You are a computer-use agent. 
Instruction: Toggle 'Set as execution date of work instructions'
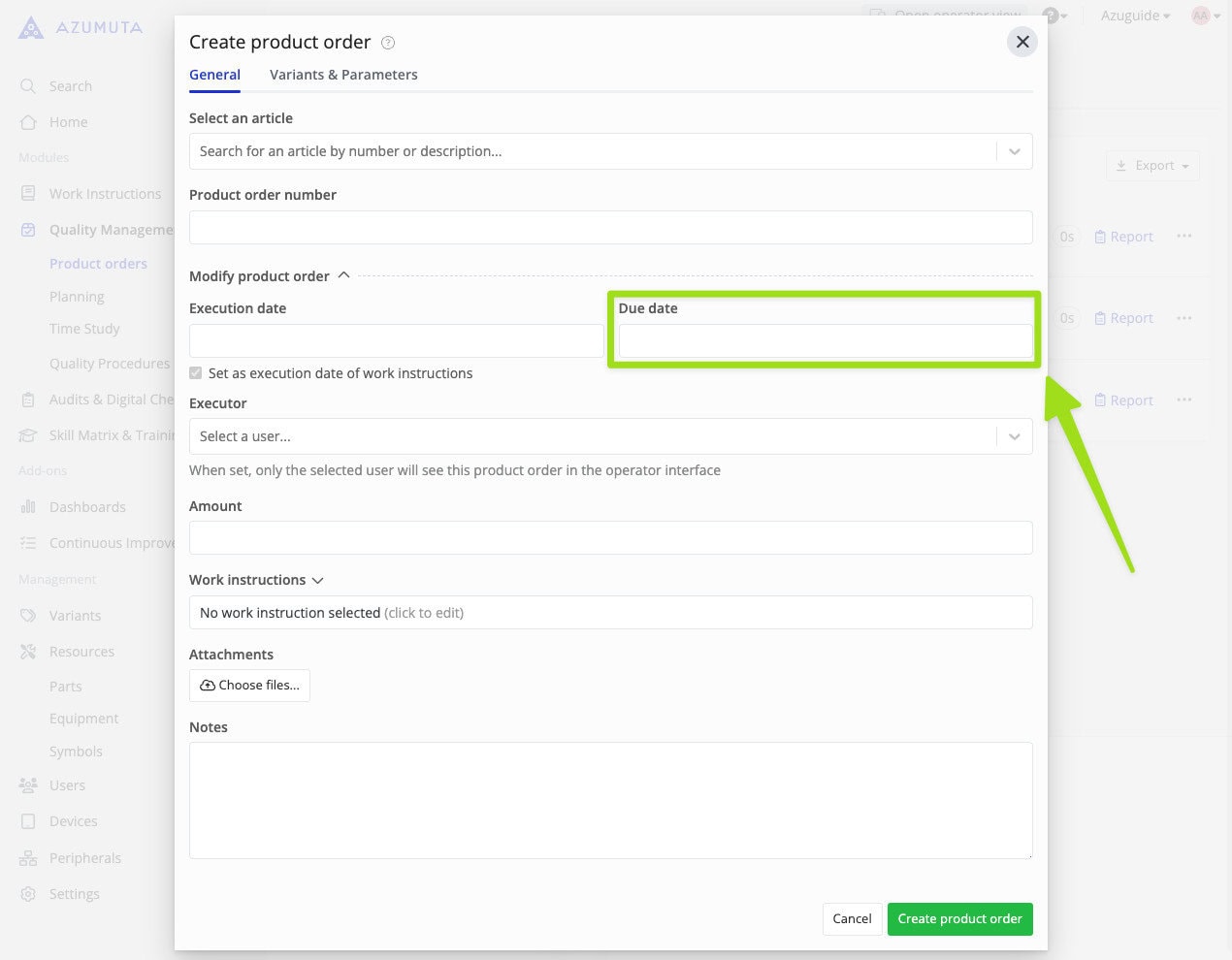click(195, 372)
